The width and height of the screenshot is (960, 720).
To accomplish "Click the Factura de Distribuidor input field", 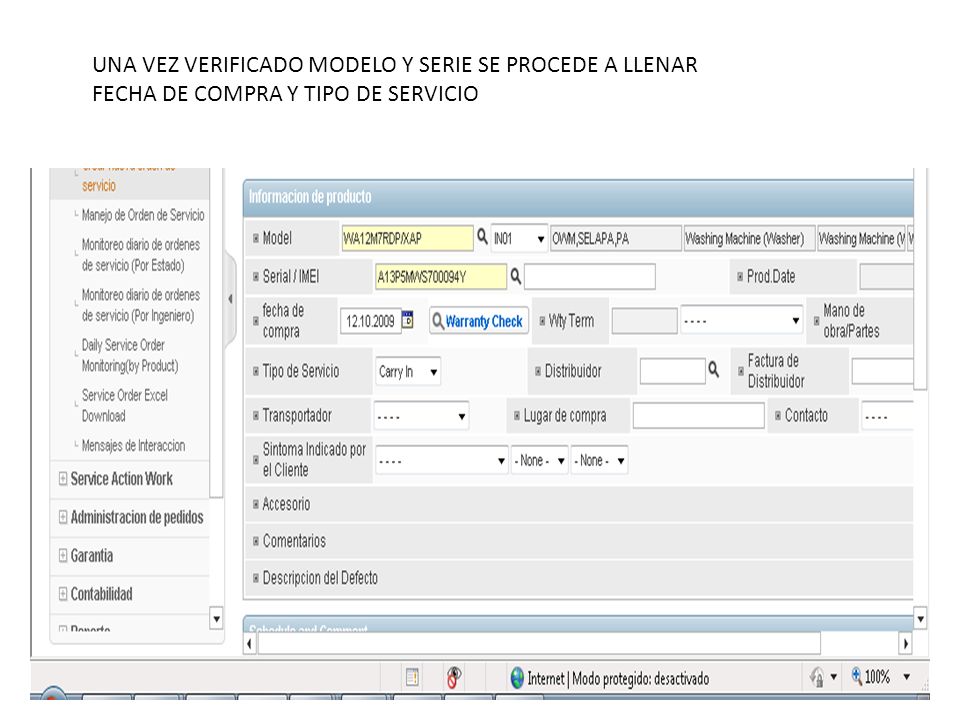I will [x=882, y=371].
